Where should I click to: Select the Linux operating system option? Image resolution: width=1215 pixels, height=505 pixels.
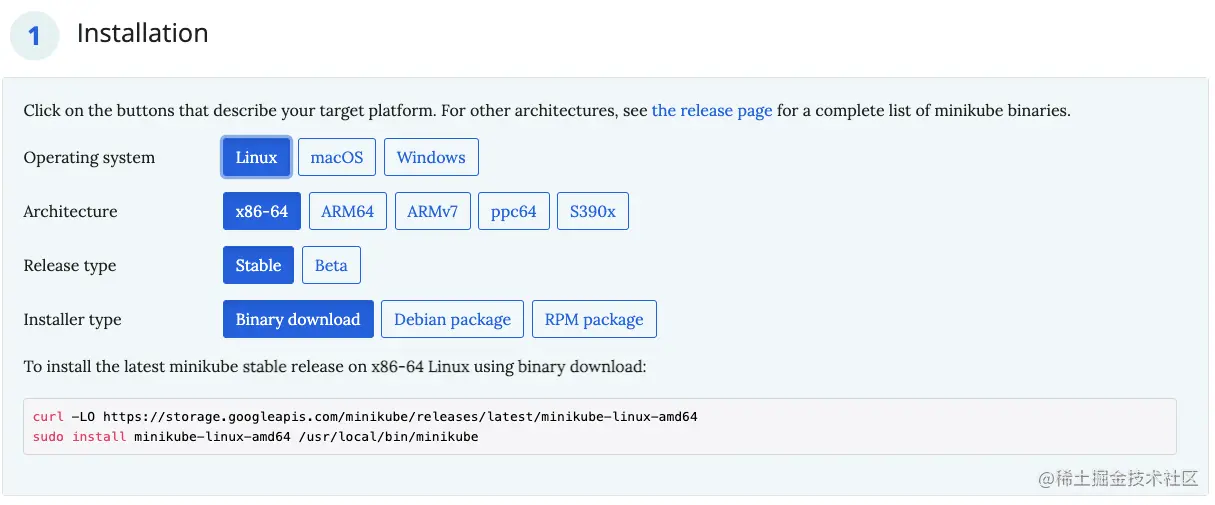tap(256, 157)
